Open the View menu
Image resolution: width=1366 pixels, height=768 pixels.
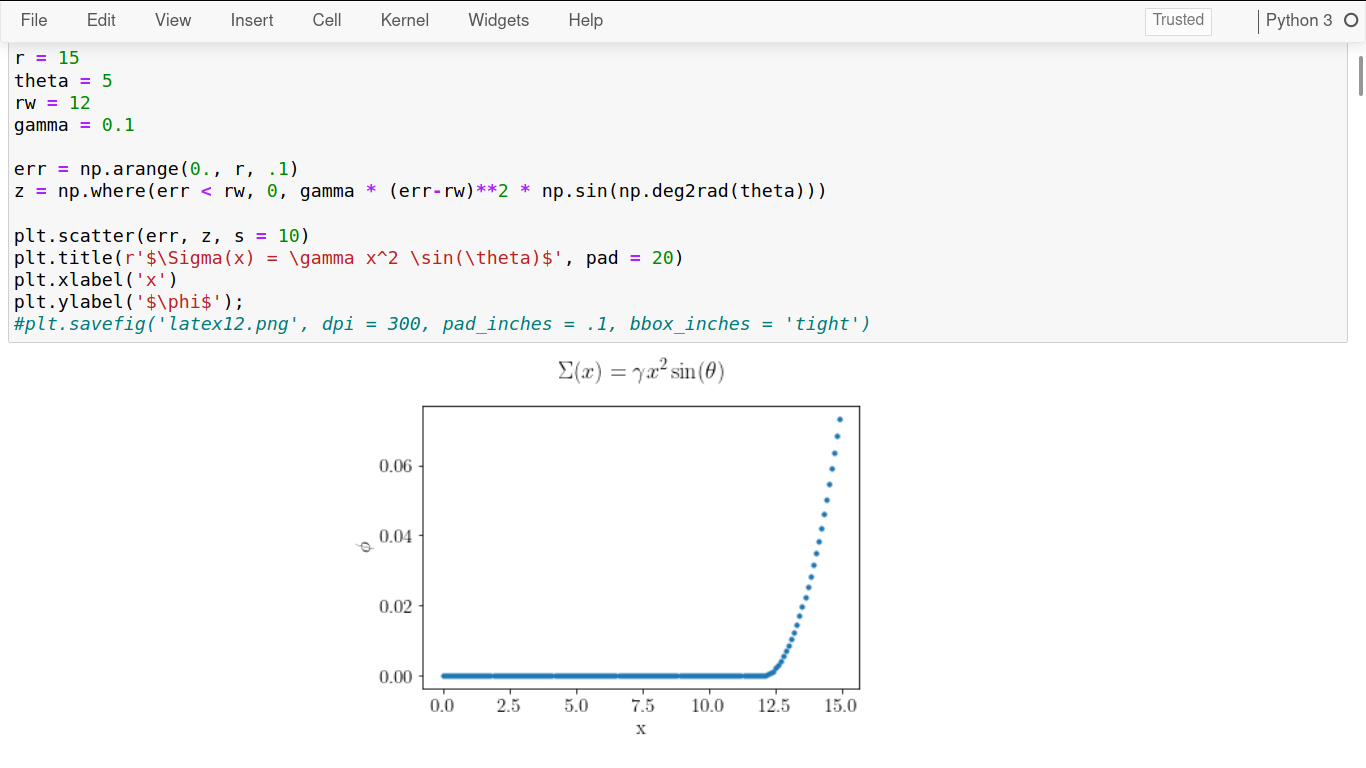coord(173,20)
